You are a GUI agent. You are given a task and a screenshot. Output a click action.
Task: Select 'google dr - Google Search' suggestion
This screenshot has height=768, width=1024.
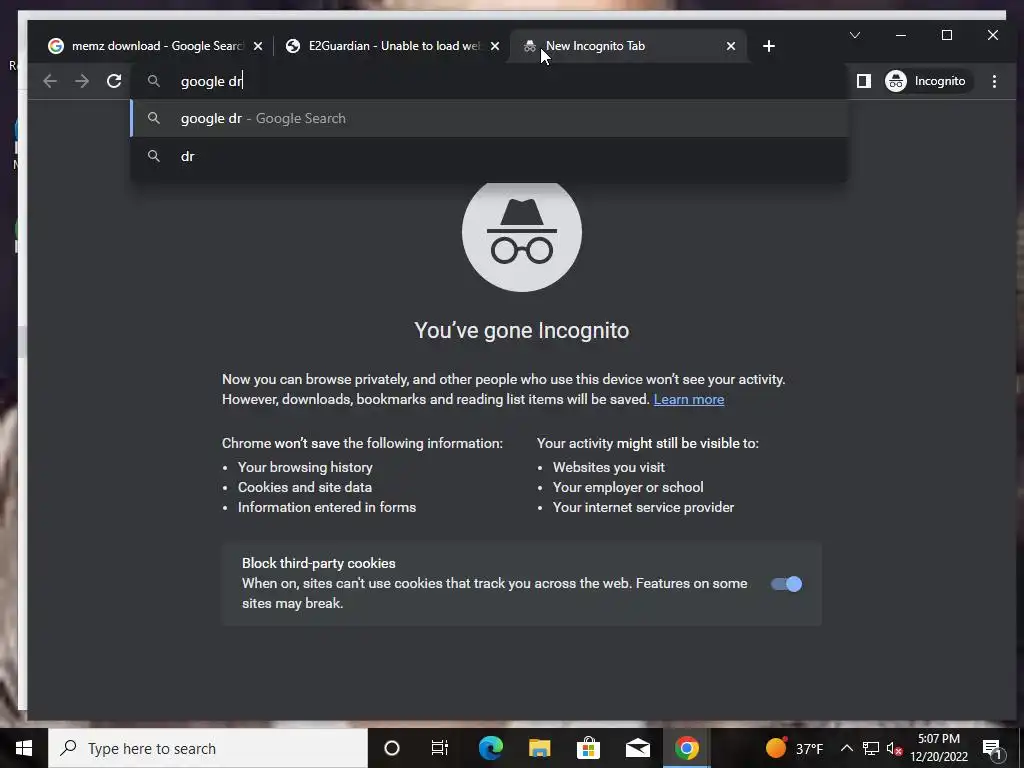click(490, 118)
